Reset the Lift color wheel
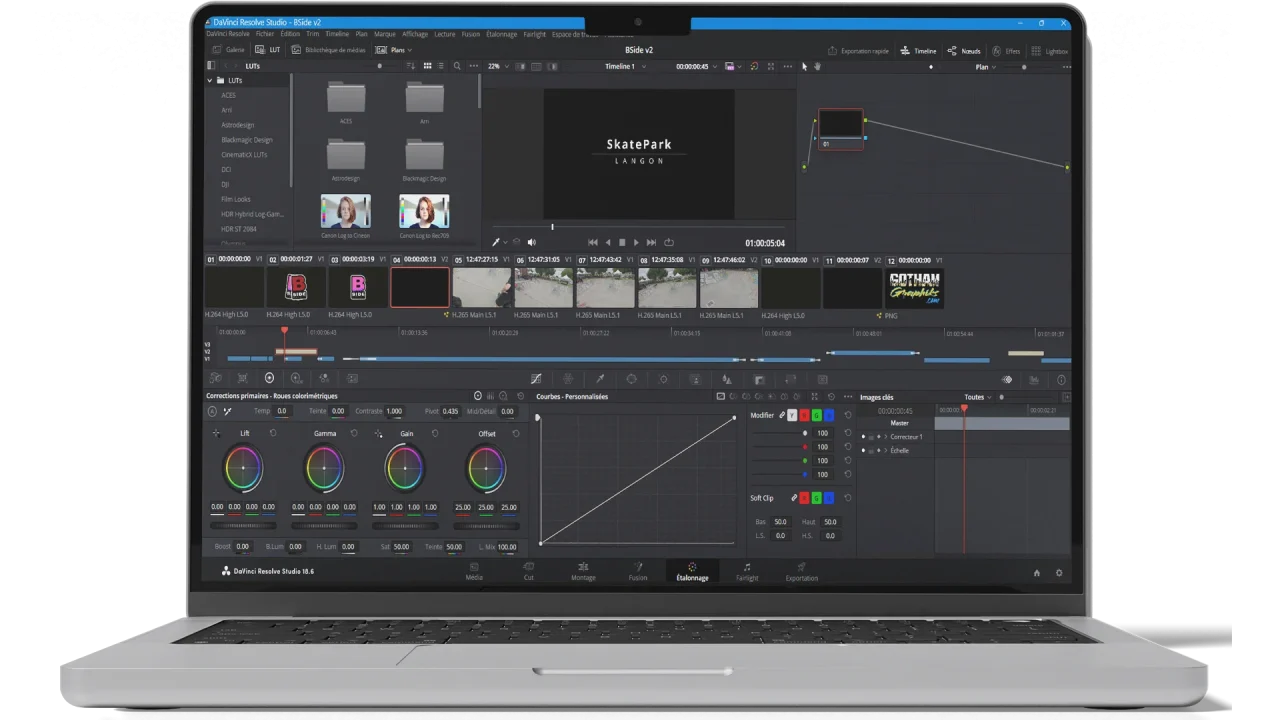 tap(273, 433)
